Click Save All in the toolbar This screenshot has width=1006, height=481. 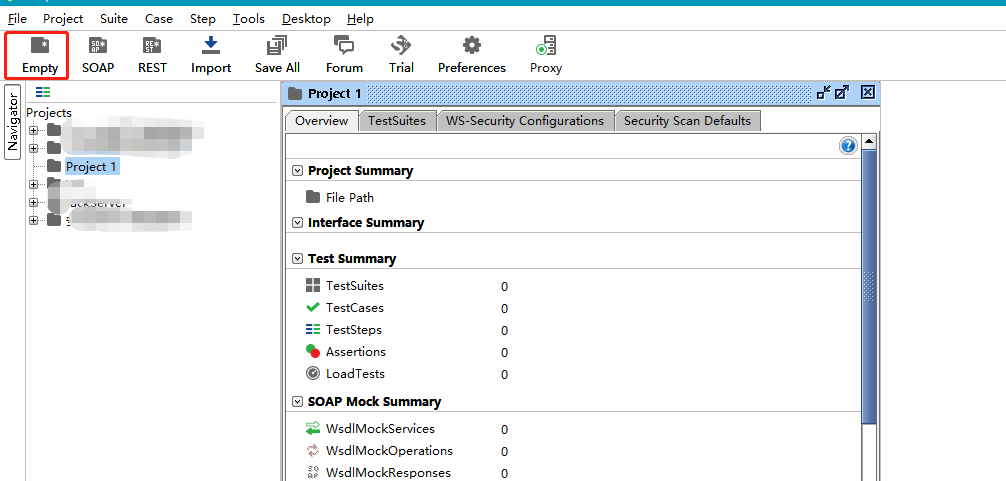click(277, 55)
